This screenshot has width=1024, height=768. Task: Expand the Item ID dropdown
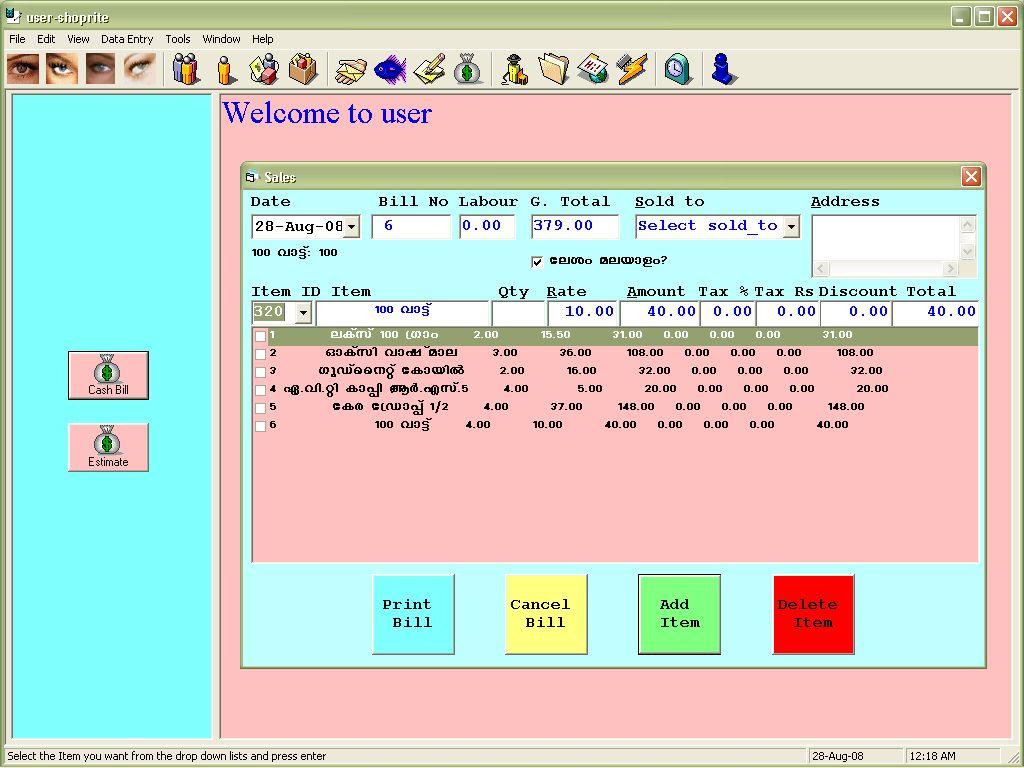301,313
